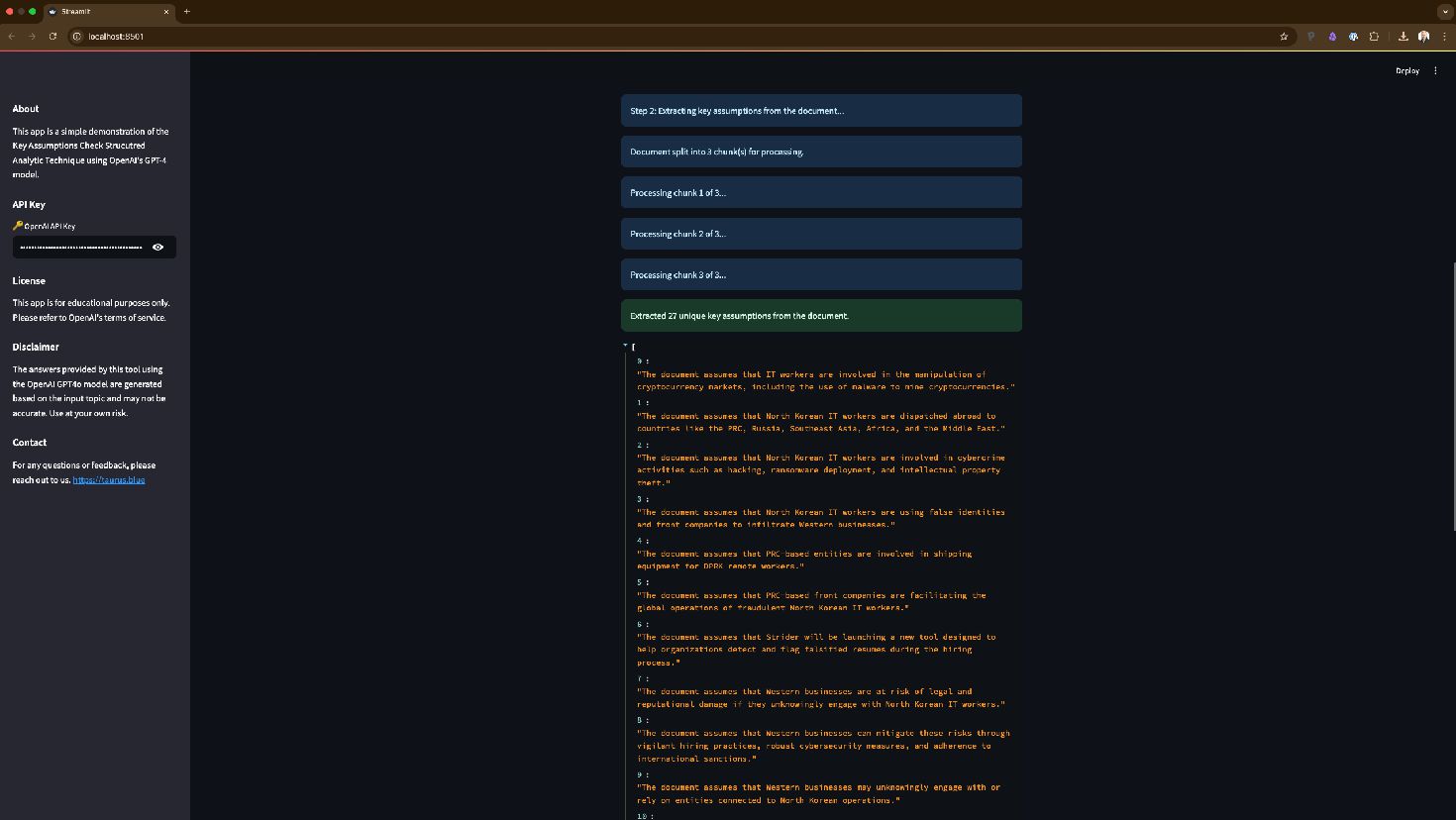Viewport: 1456px width, 820px height.
Task: Reveal the OpenAI API key with eye icon
Action: 157,247
